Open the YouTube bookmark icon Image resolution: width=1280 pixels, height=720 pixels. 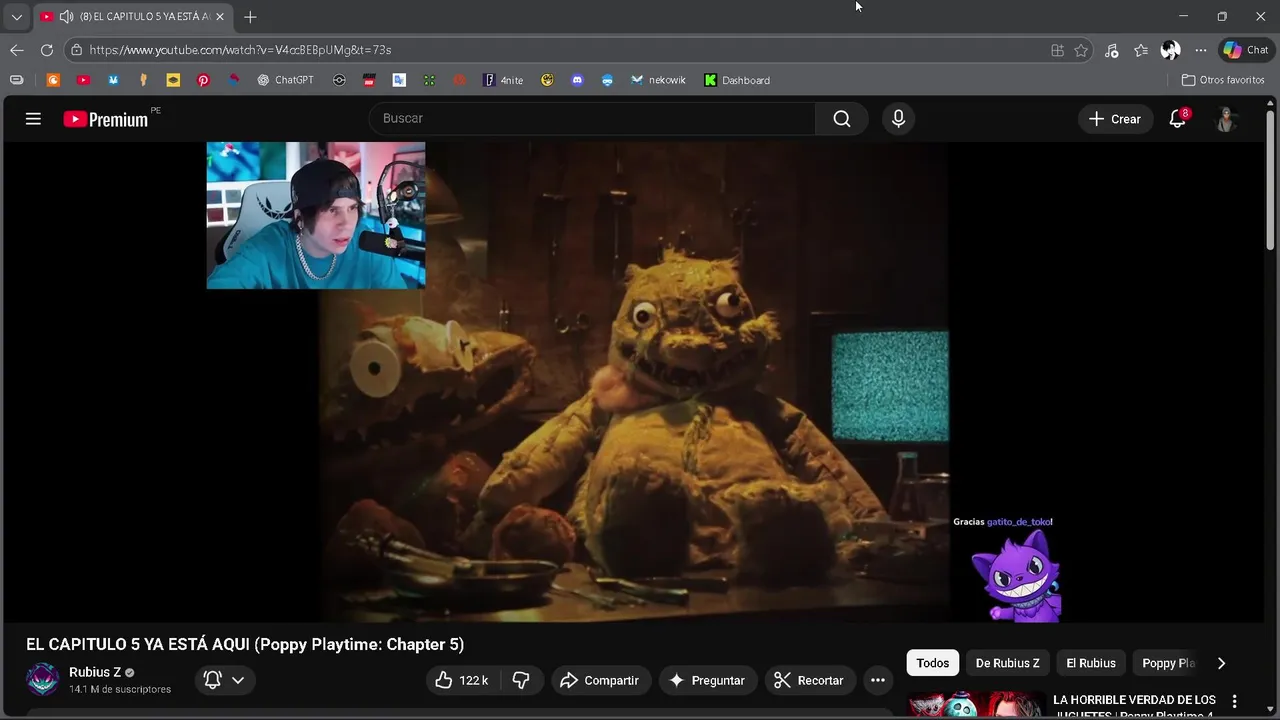pyautogui.click(x=83, y=80)
